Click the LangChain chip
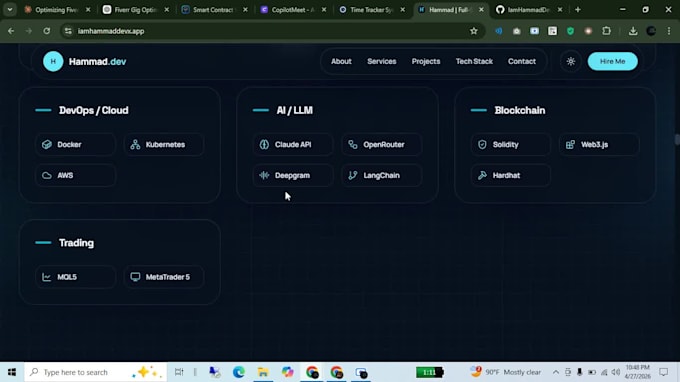680x382 pixels. 382,175
